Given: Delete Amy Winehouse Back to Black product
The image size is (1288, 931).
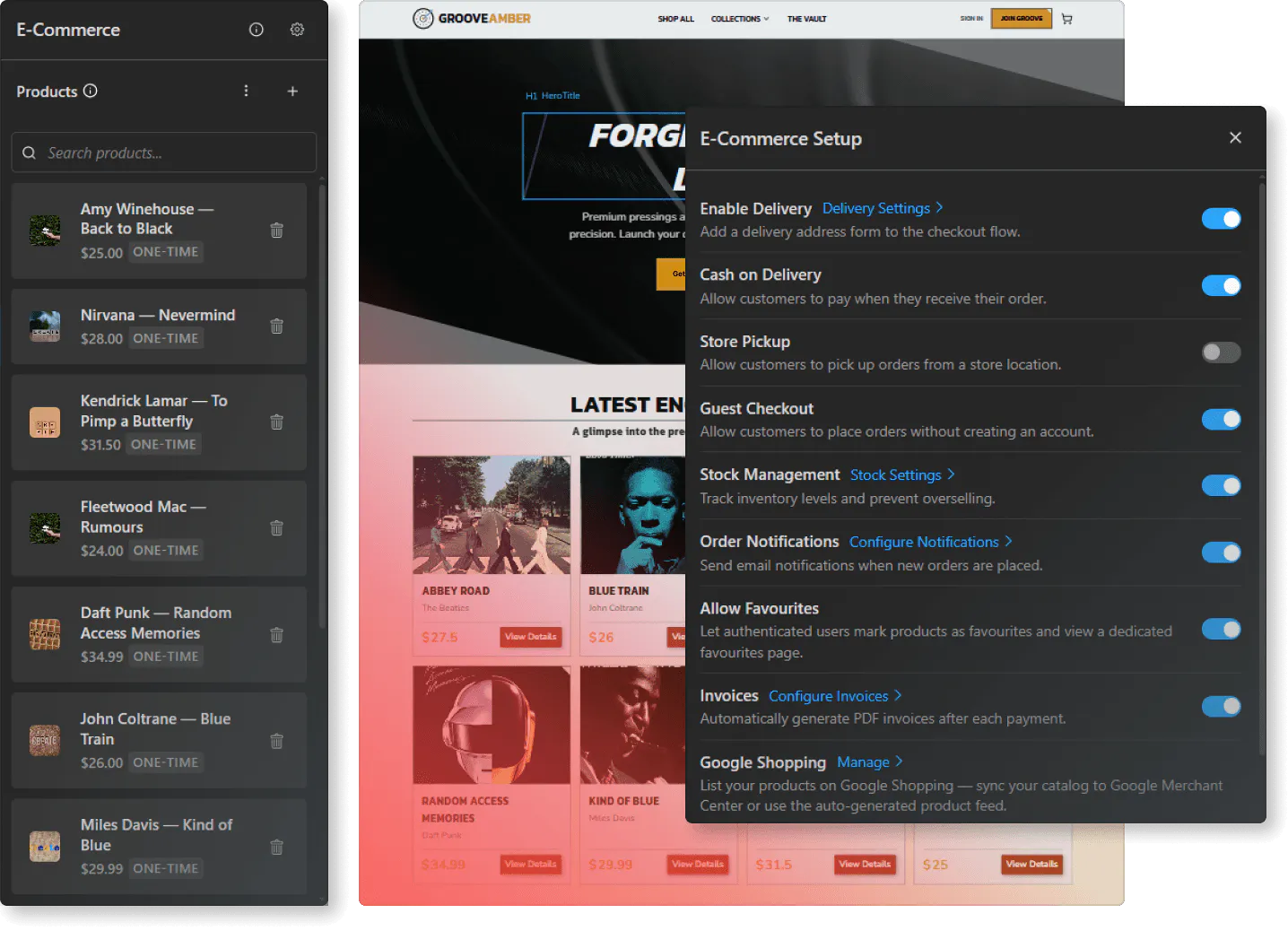Looking at the screenshot, I should [277, 231].
